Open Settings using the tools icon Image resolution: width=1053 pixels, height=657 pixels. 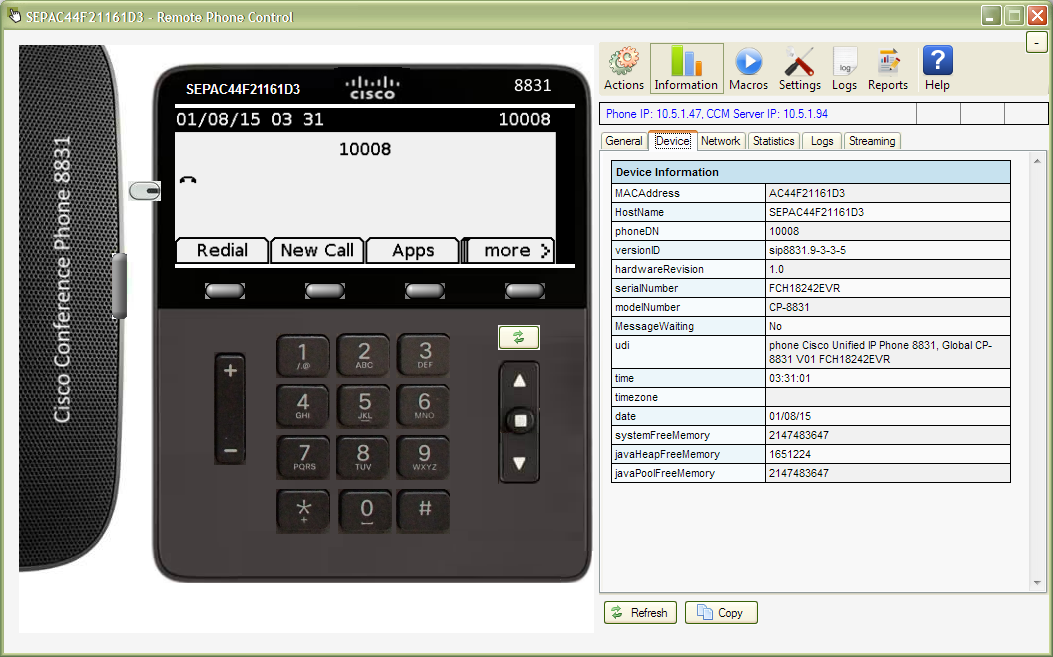click(x=799, y=67)
